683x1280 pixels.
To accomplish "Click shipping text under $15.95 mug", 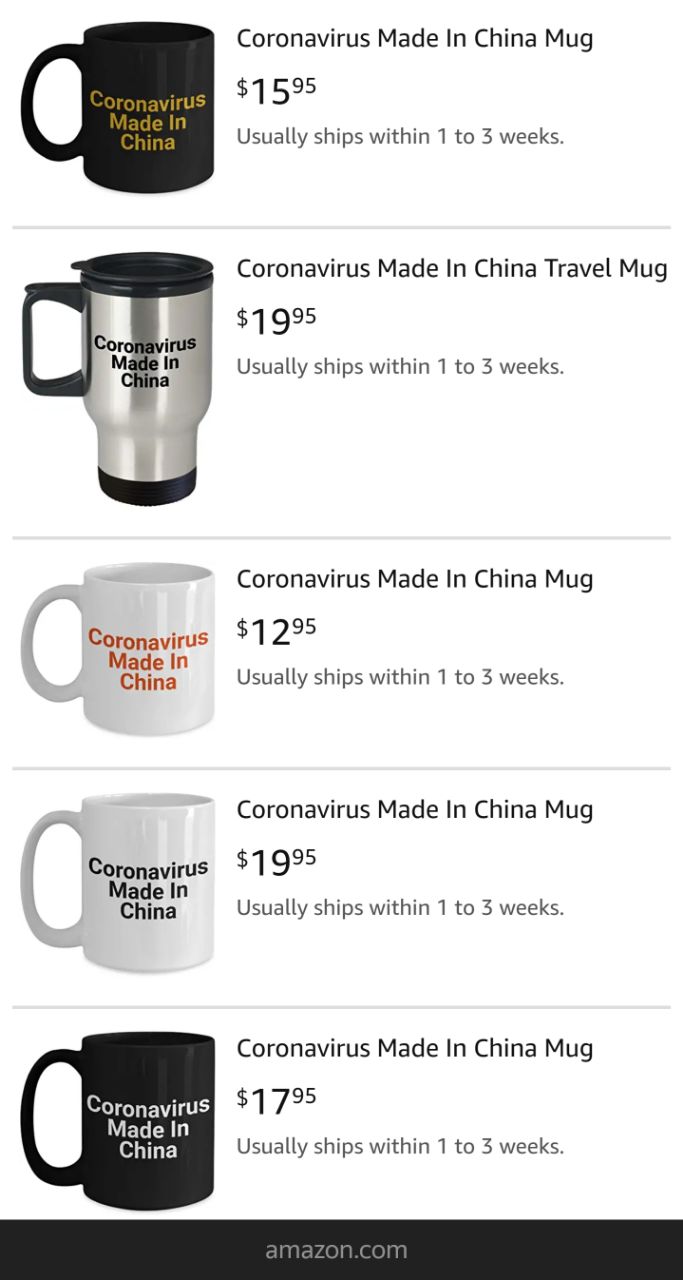I will 400,137.
